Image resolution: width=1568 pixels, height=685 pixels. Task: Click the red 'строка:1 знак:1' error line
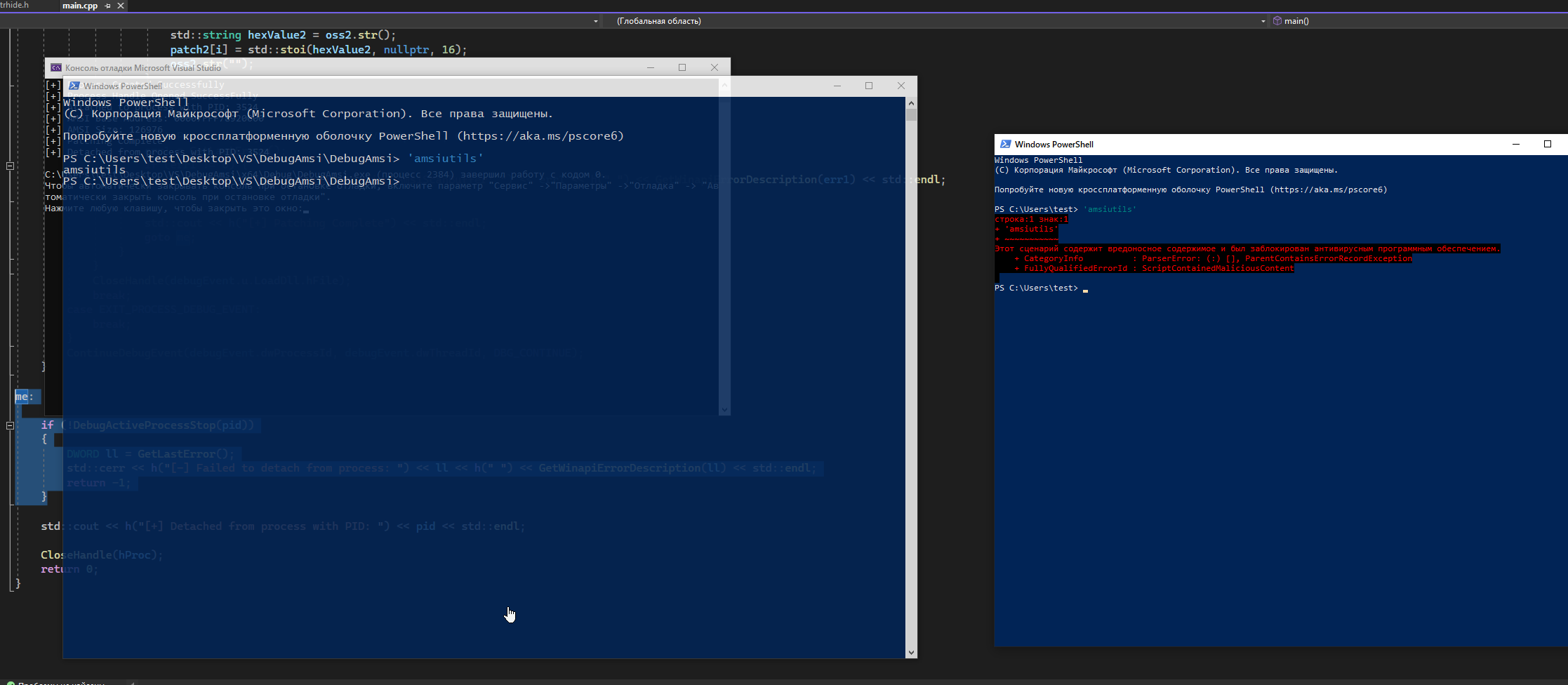pos(1031,219)
